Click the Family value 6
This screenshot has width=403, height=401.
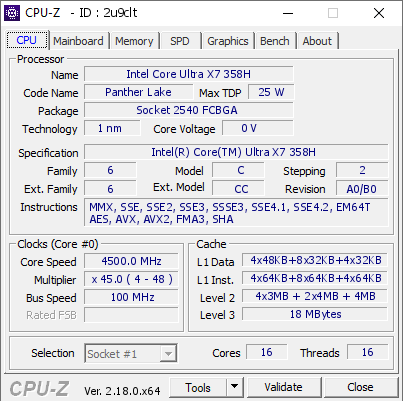click(x=110, y=170)
